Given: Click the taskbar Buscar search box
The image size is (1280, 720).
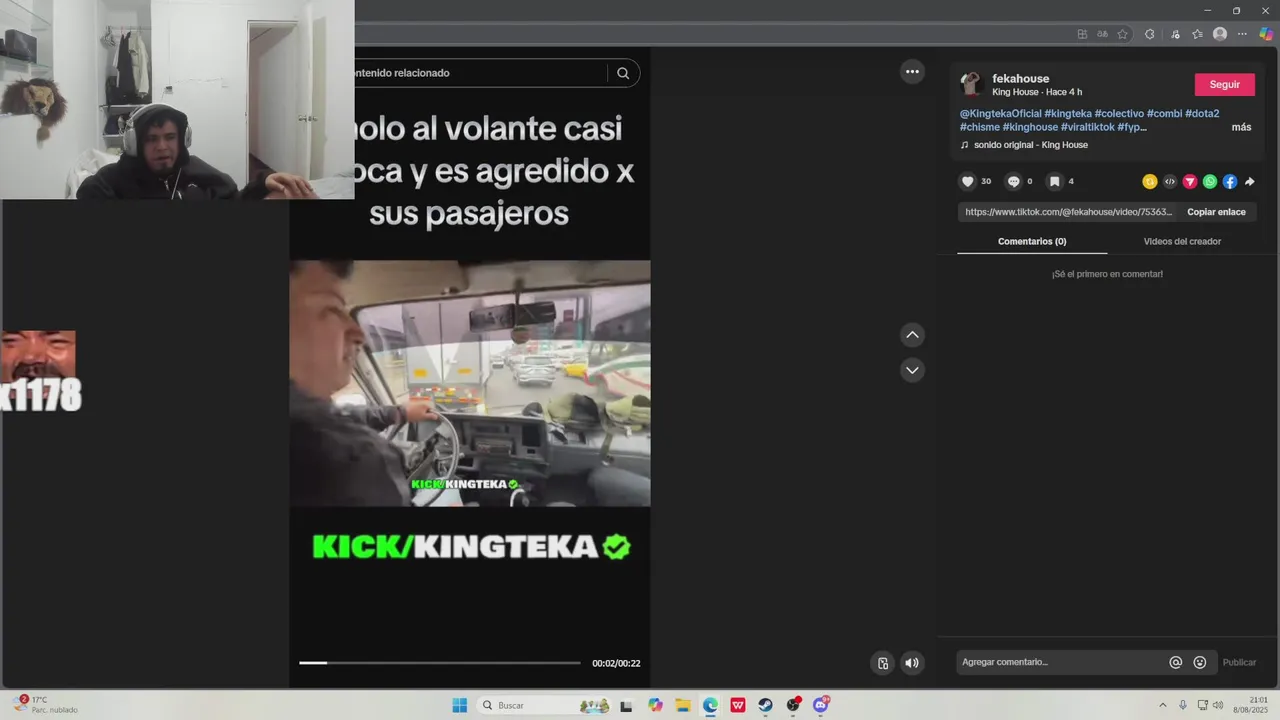Looking at the screenshot, I should point(545,705).
